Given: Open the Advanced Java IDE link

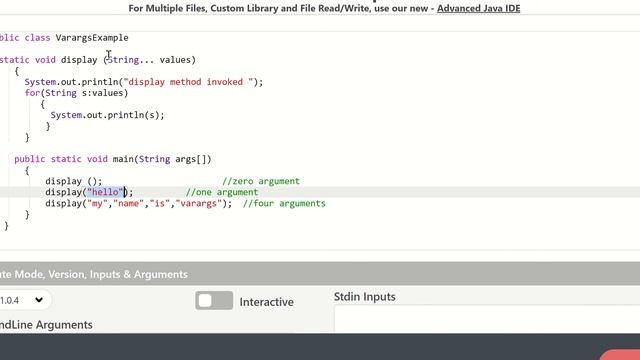Looking at the screenshot, I should [x=478, y=8].
